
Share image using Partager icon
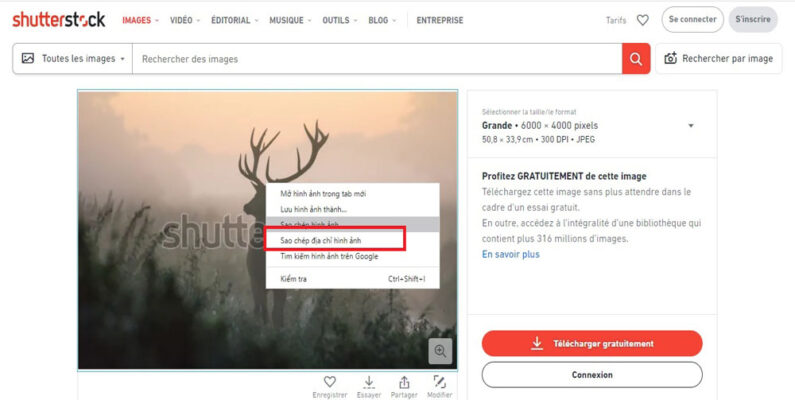404,382
